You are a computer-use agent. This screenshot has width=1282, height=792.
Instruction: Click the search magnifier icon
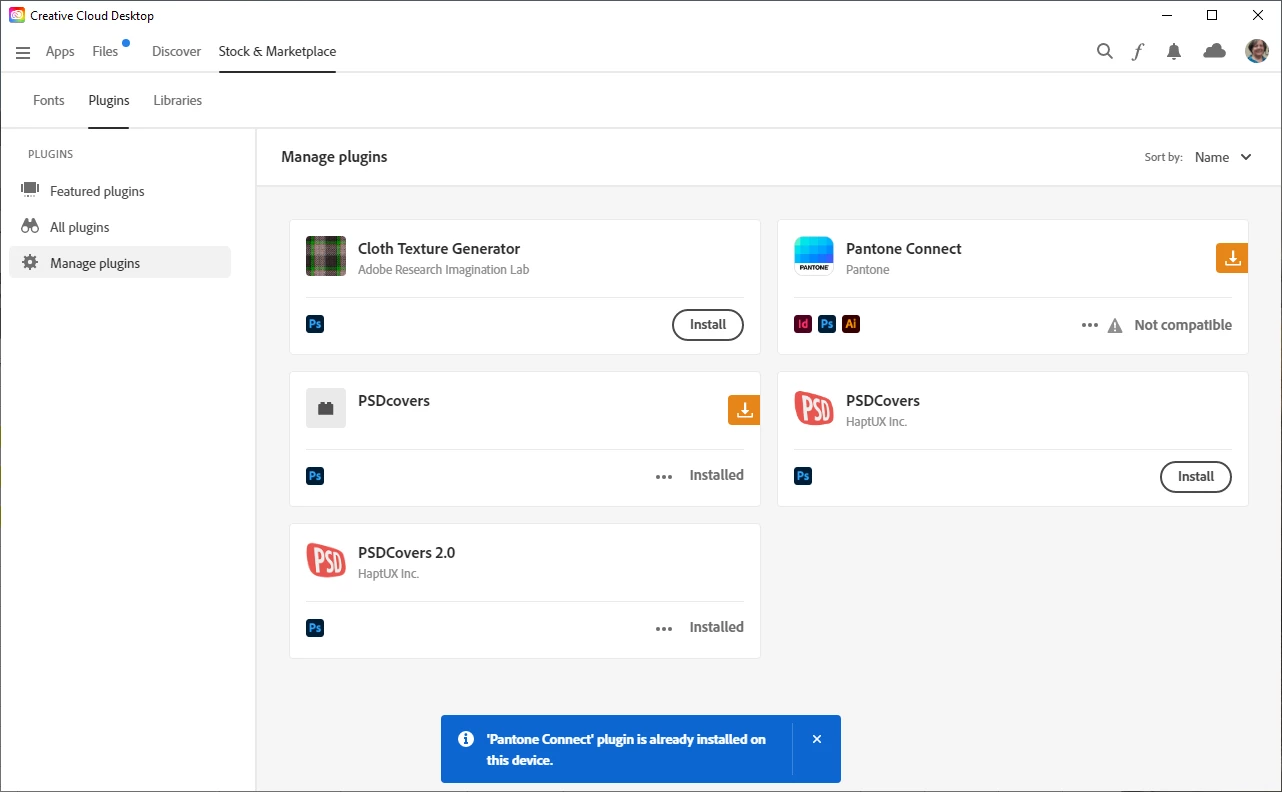(1105, 51)
